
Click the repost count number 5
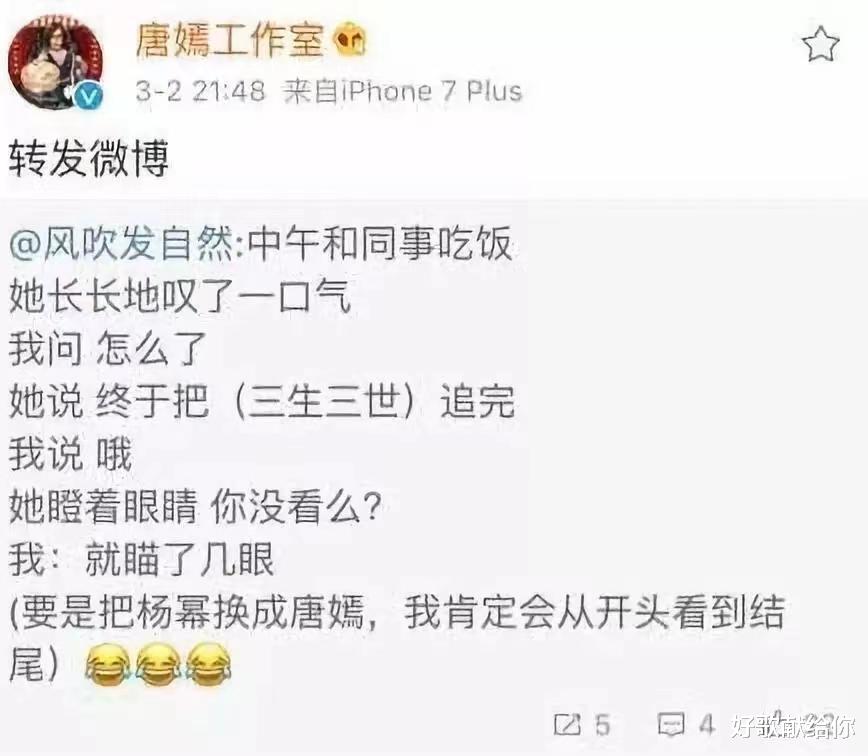click(x=602, y=725)
